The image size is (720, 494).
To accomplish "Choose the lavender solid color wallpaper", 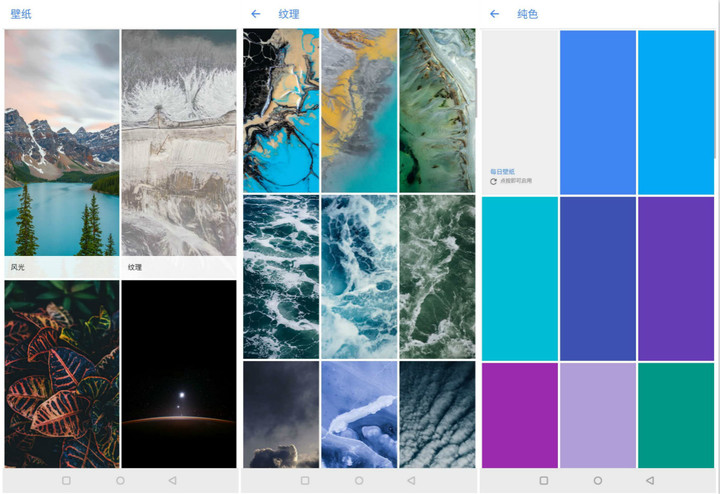I will tap(597, 414).
